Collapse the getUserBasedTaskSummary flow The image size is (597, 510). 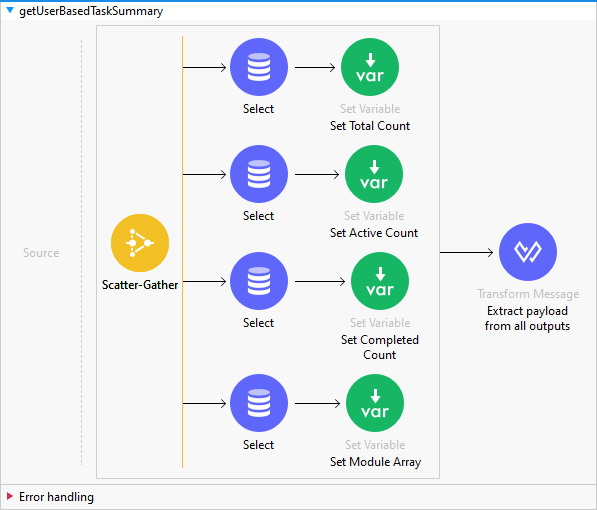click(10, 10)
